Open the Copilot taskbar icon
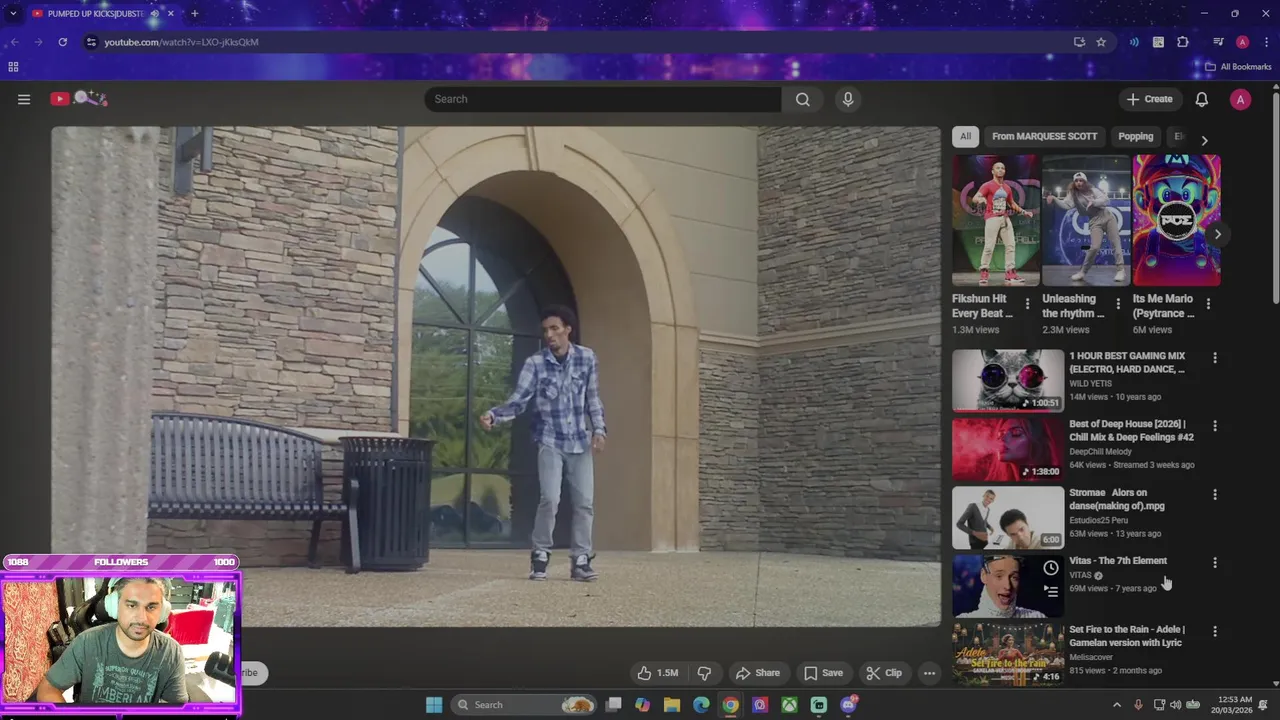Screen dimensions: 1280x720 (642, 705)
